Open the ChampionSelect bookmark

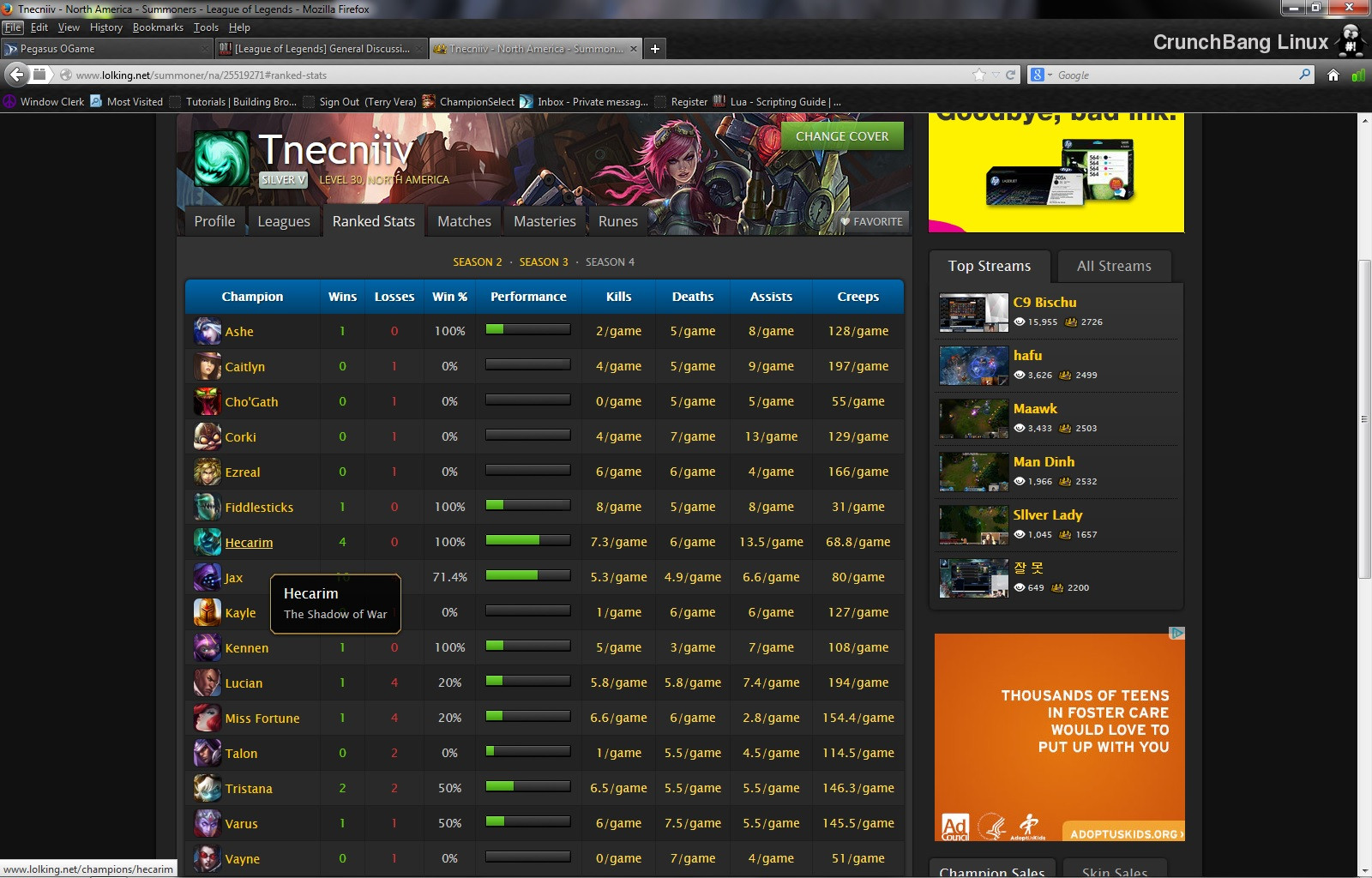[469, 101]
